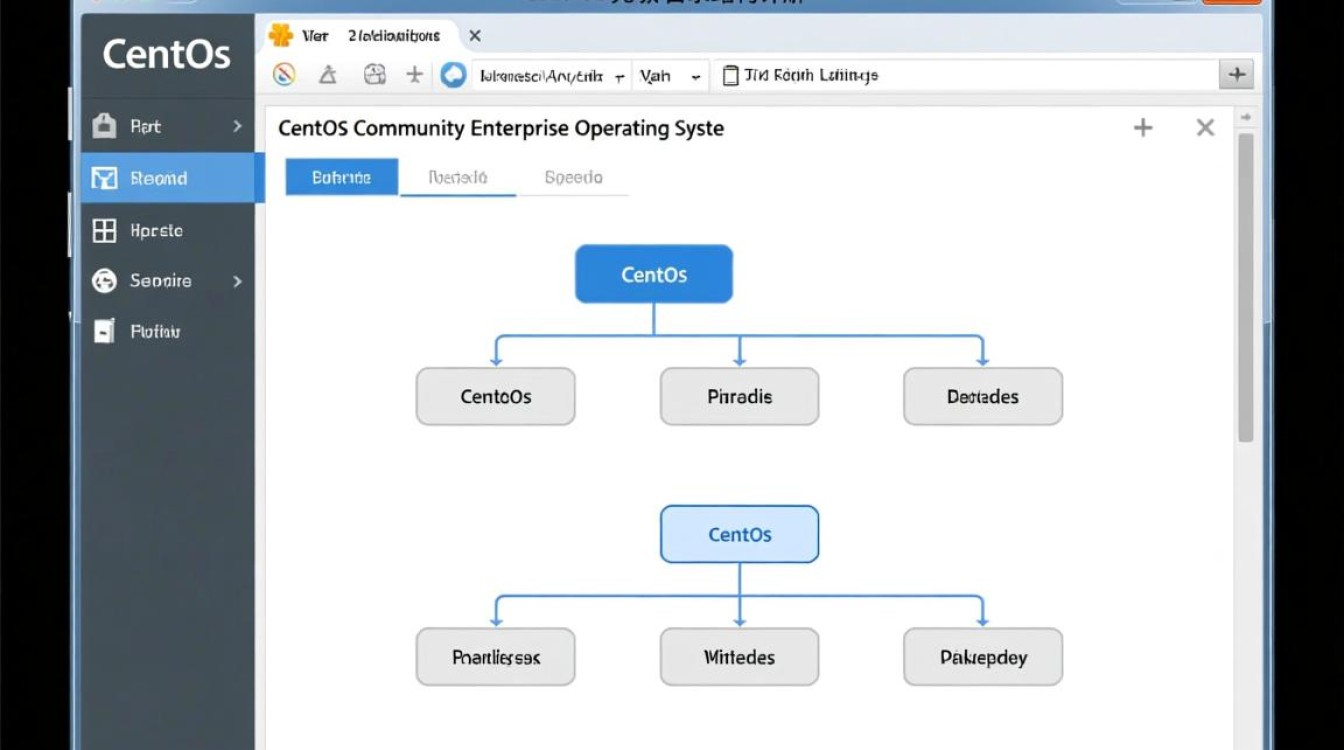Close the CentOS Community Enterprise panel
This screenshot has width=1344, height=750.
click(1205, 128)
